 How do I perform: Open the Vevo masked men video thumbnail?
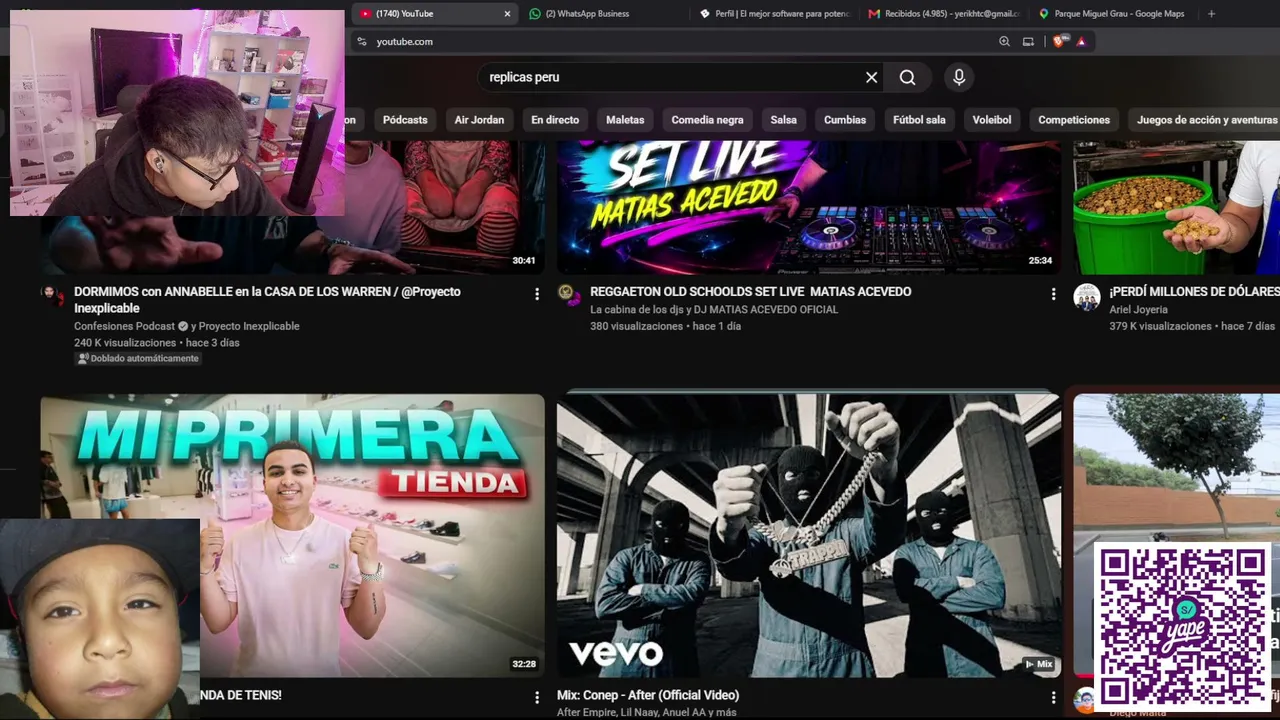[809, 535]
